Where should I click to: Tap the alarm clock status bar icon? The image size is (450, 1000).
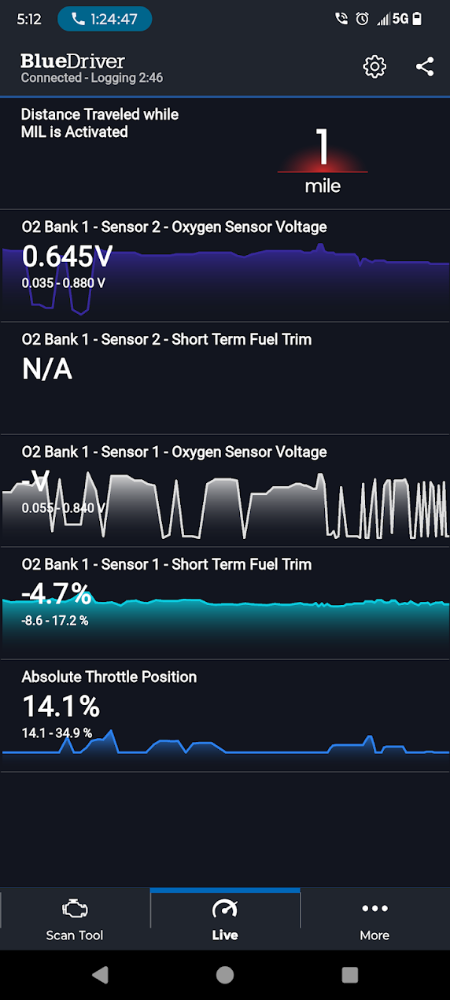pos(362,19)
